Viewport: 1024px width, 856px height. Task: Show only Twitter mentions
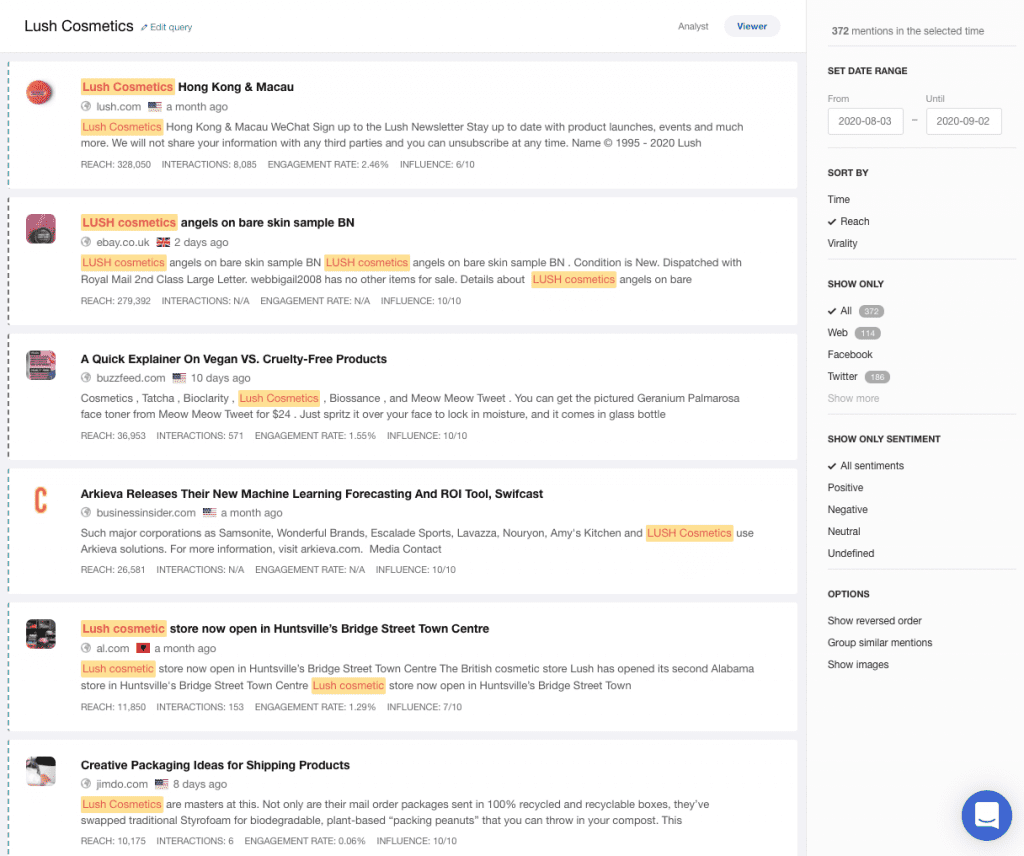point(843,377)
